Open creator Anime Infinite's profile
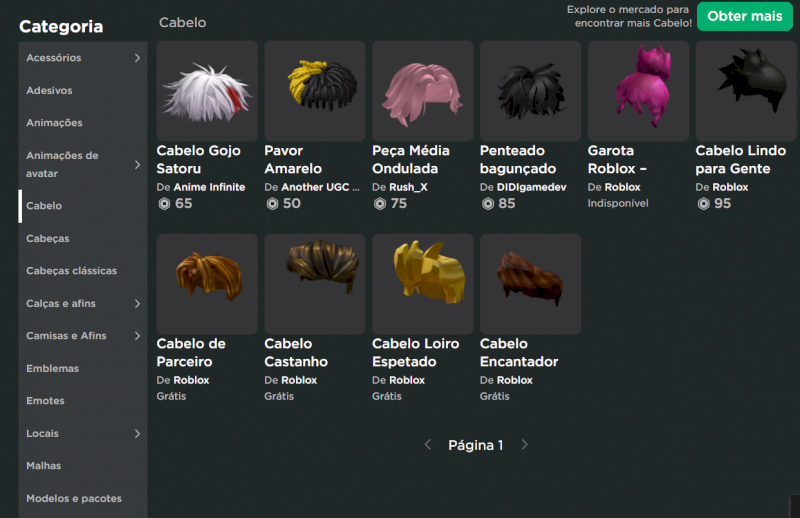 coord(209,187)
